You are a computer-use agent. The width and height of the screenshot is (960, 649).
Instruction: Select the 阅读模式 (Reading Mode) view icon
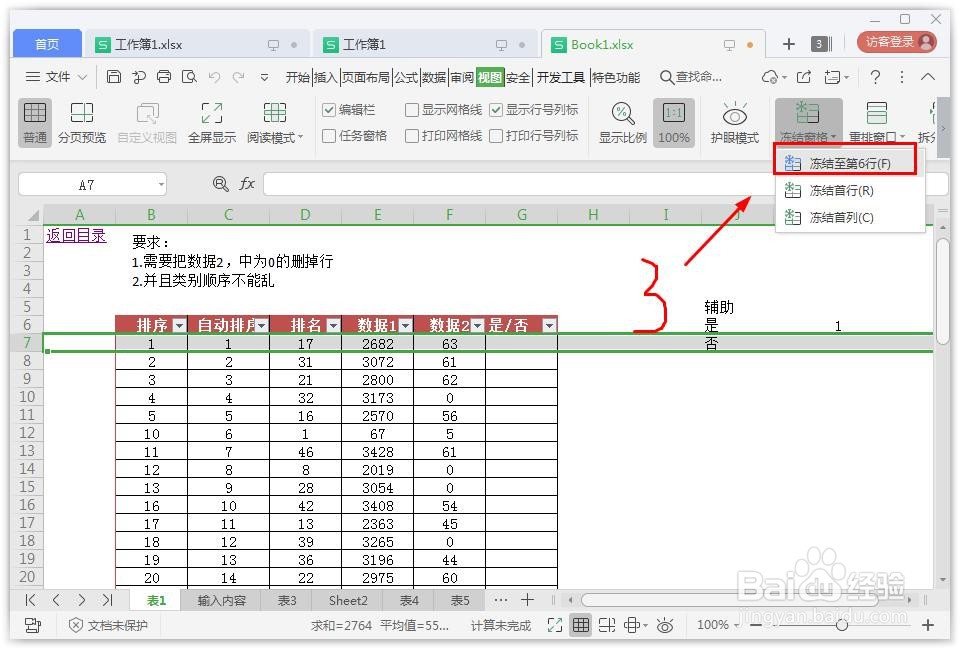click(272, 122)
